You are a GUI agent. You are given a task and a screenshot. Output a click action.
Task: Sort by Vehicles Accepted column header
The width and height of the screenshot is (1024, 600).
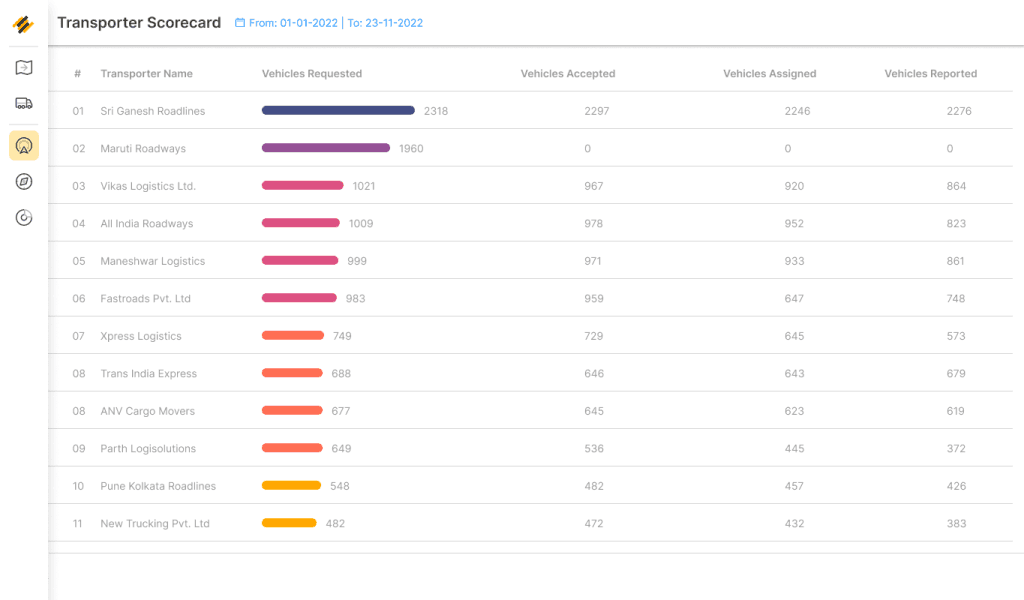(x=568, y=74)
